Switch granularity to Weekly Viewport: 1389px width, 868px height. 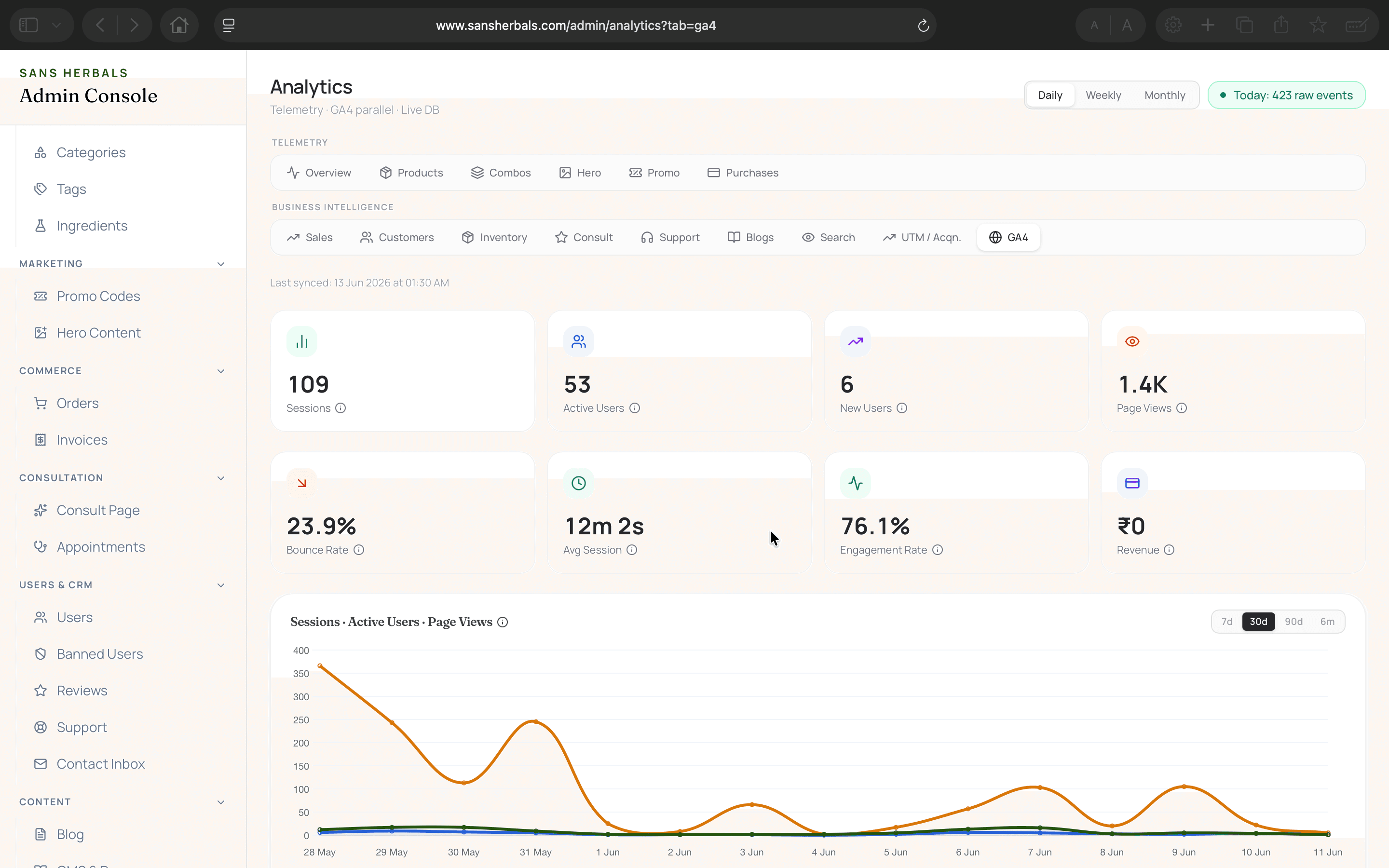1103,95
